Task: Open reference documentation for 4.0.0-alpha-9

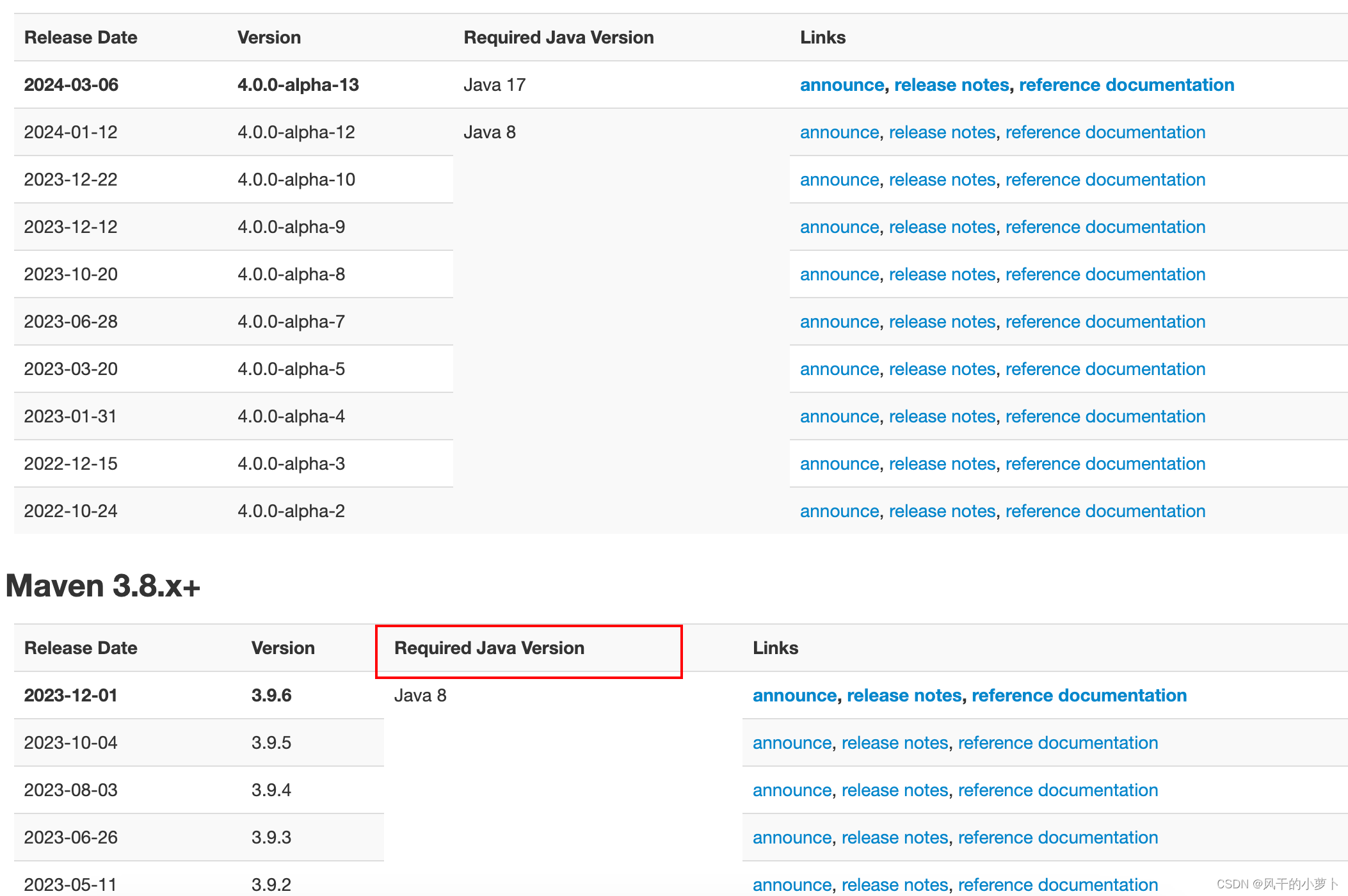Action: tap(1105, 227)
